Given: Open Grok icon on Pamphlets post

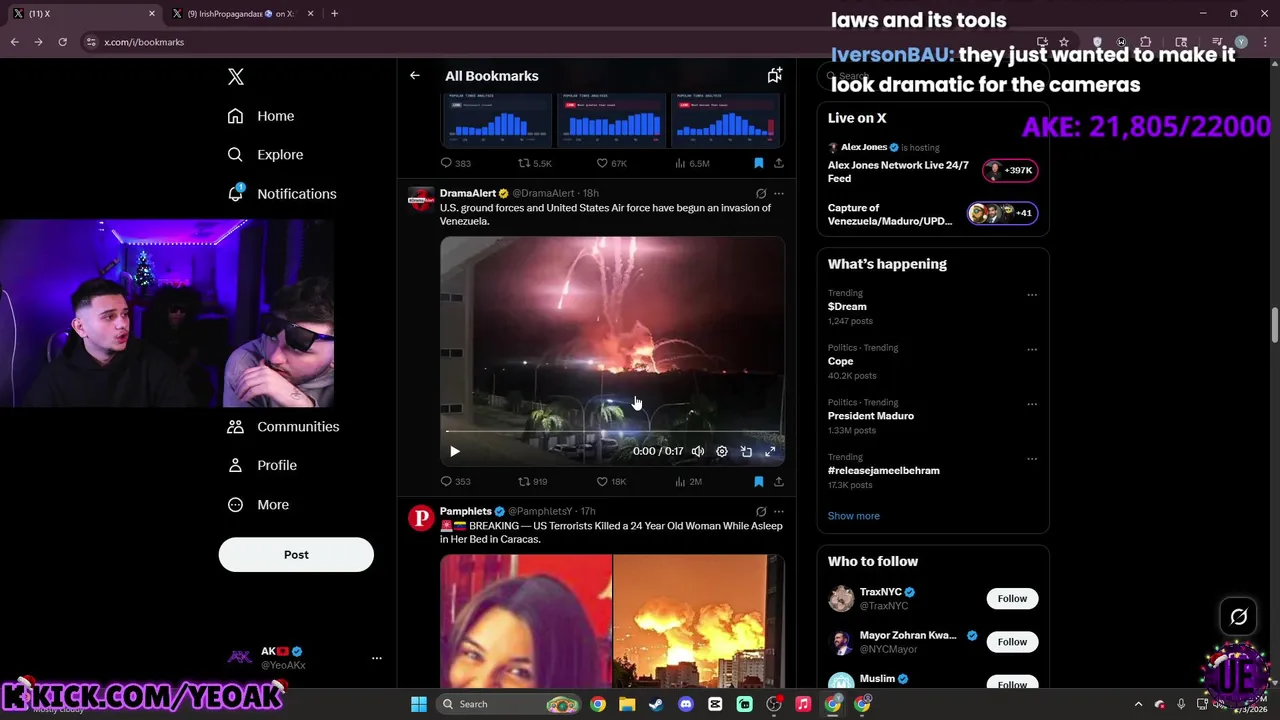Looking at the screenshot, I should click(761, 512).
